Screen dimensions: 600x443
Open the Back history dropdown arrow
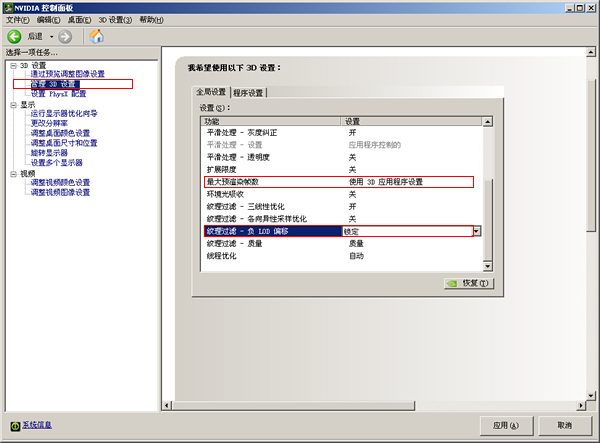52,36
